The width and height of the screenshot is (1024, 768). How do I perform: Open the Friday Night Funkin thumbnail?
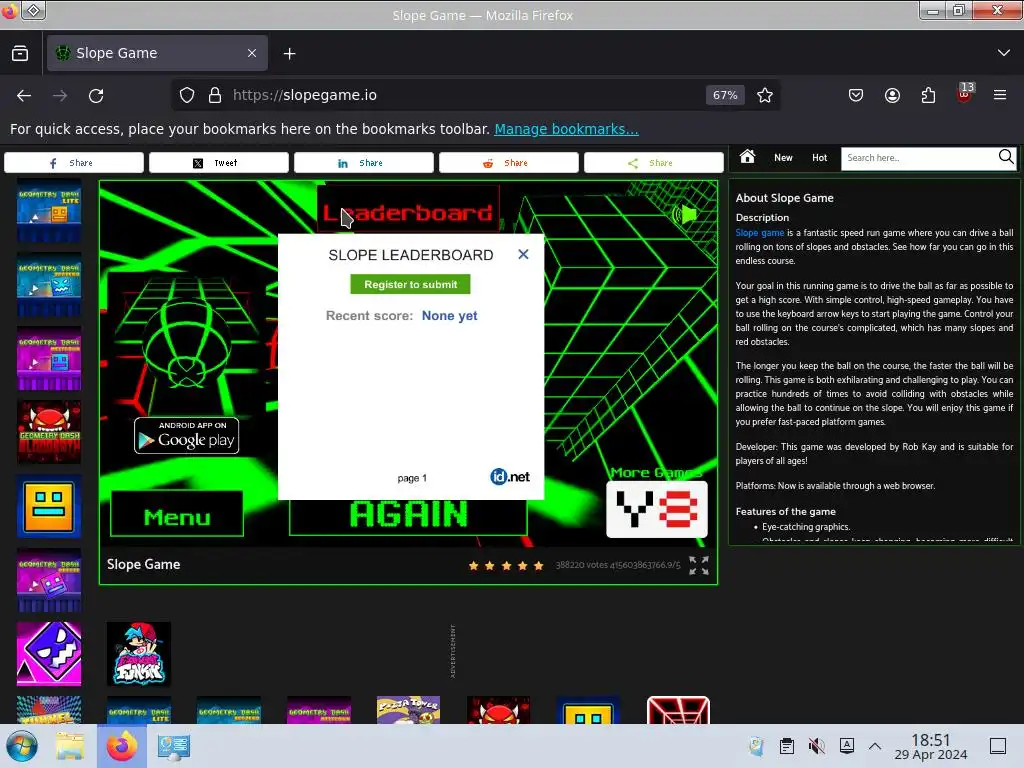[x=138, y=654]
